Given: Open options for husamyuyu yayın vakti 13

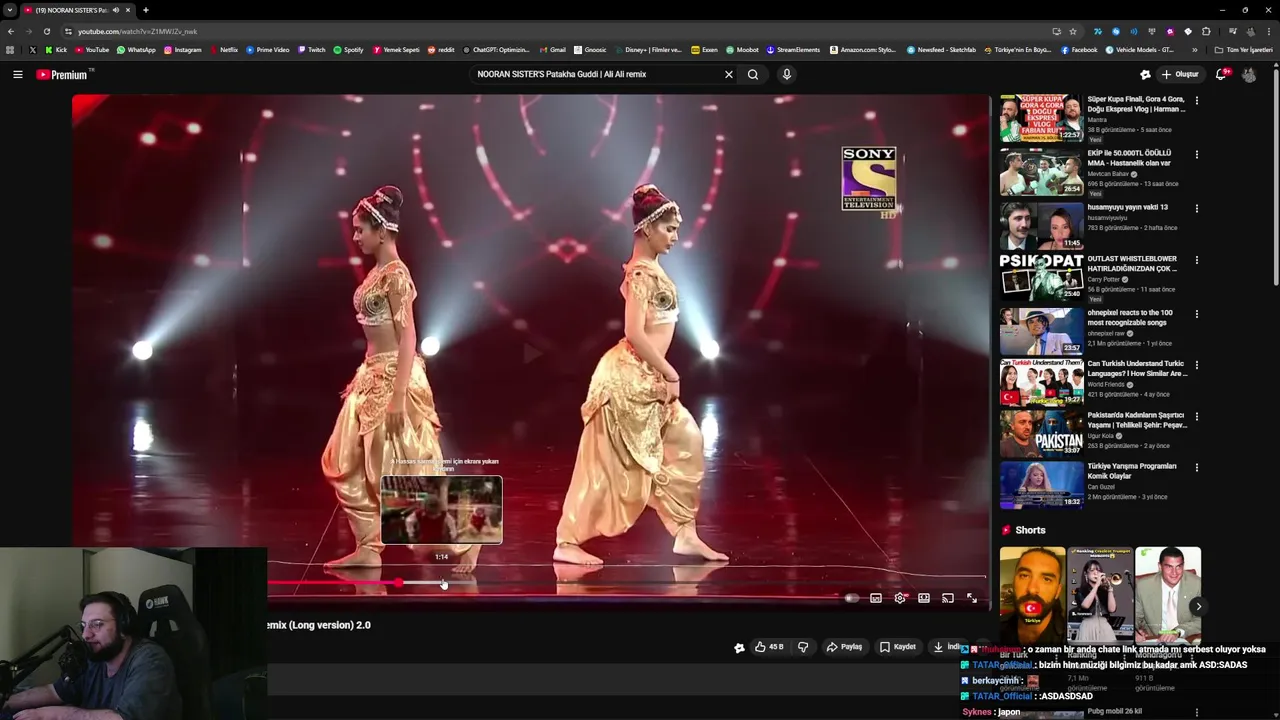Looking at the screenshot, I should [1197, 208].
